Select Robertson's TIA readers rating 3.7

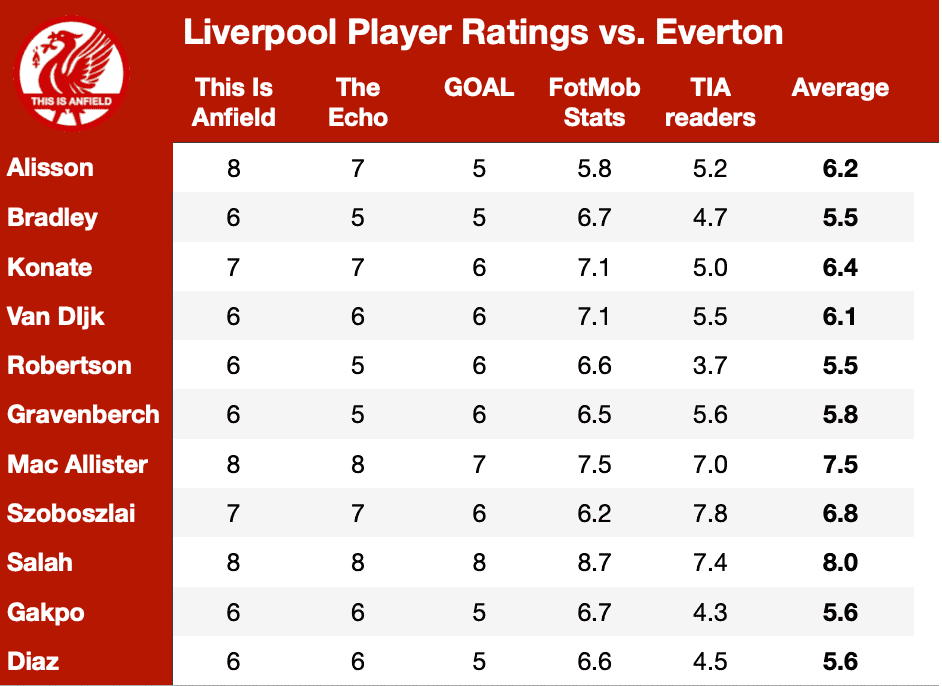tap(710, 366)
